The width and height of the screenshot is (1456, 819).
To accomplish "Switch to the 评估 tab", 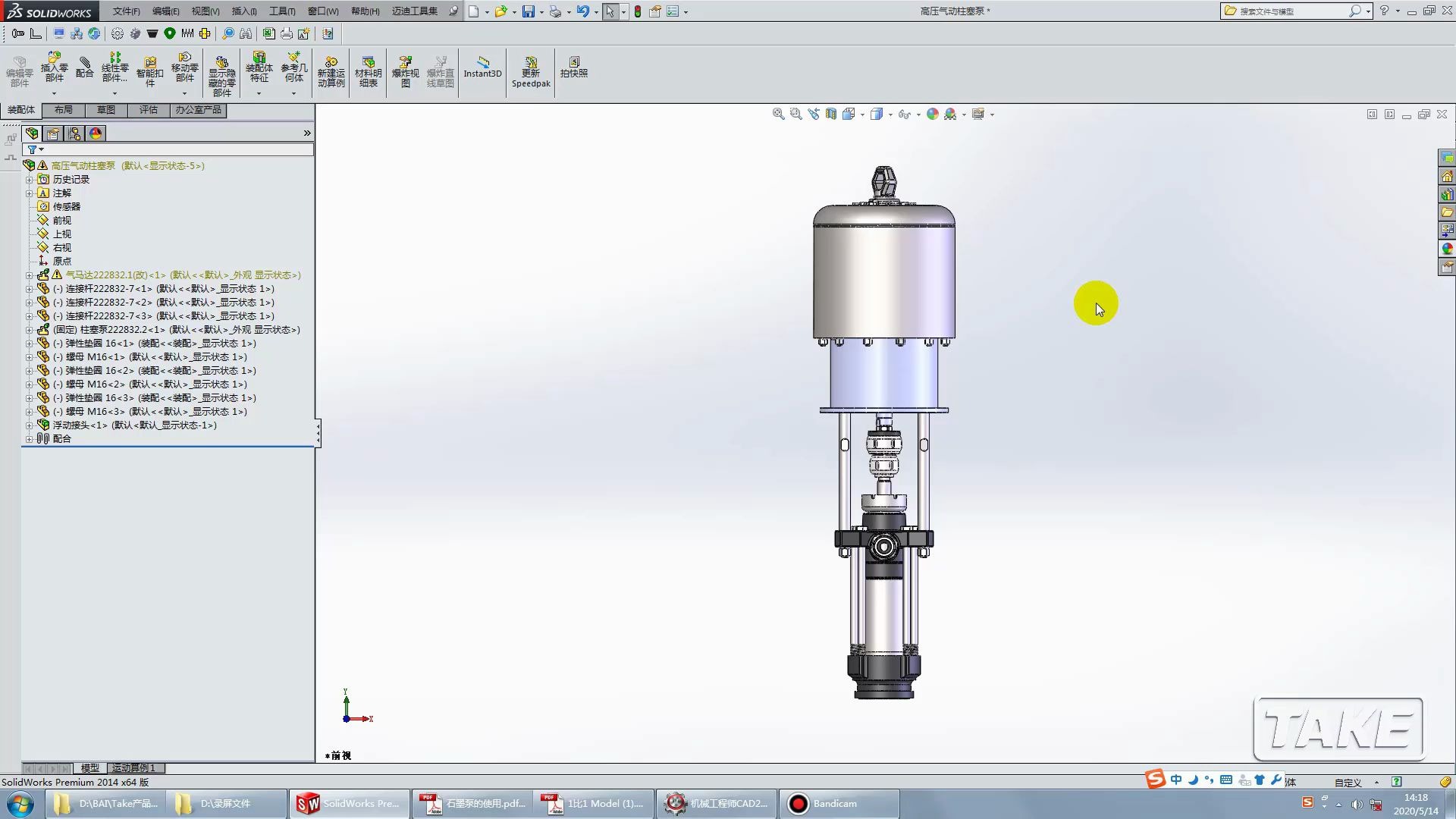I will (x=148, y=110).
